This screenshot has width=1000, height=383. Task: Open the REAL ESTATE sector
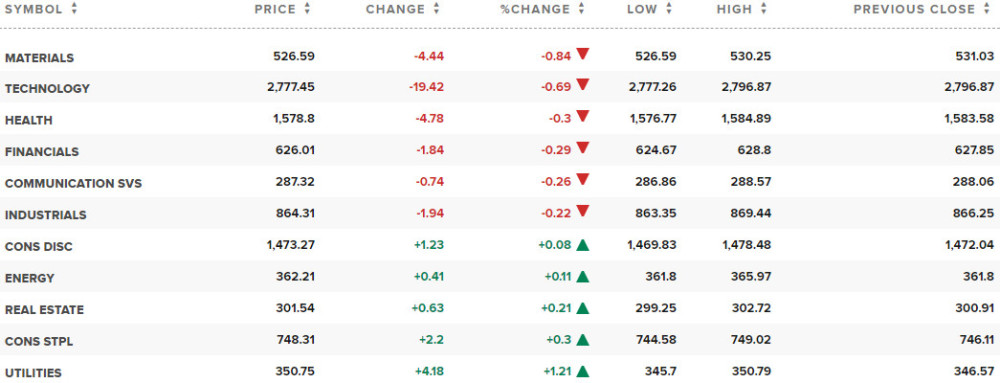[x=45, y=310]
